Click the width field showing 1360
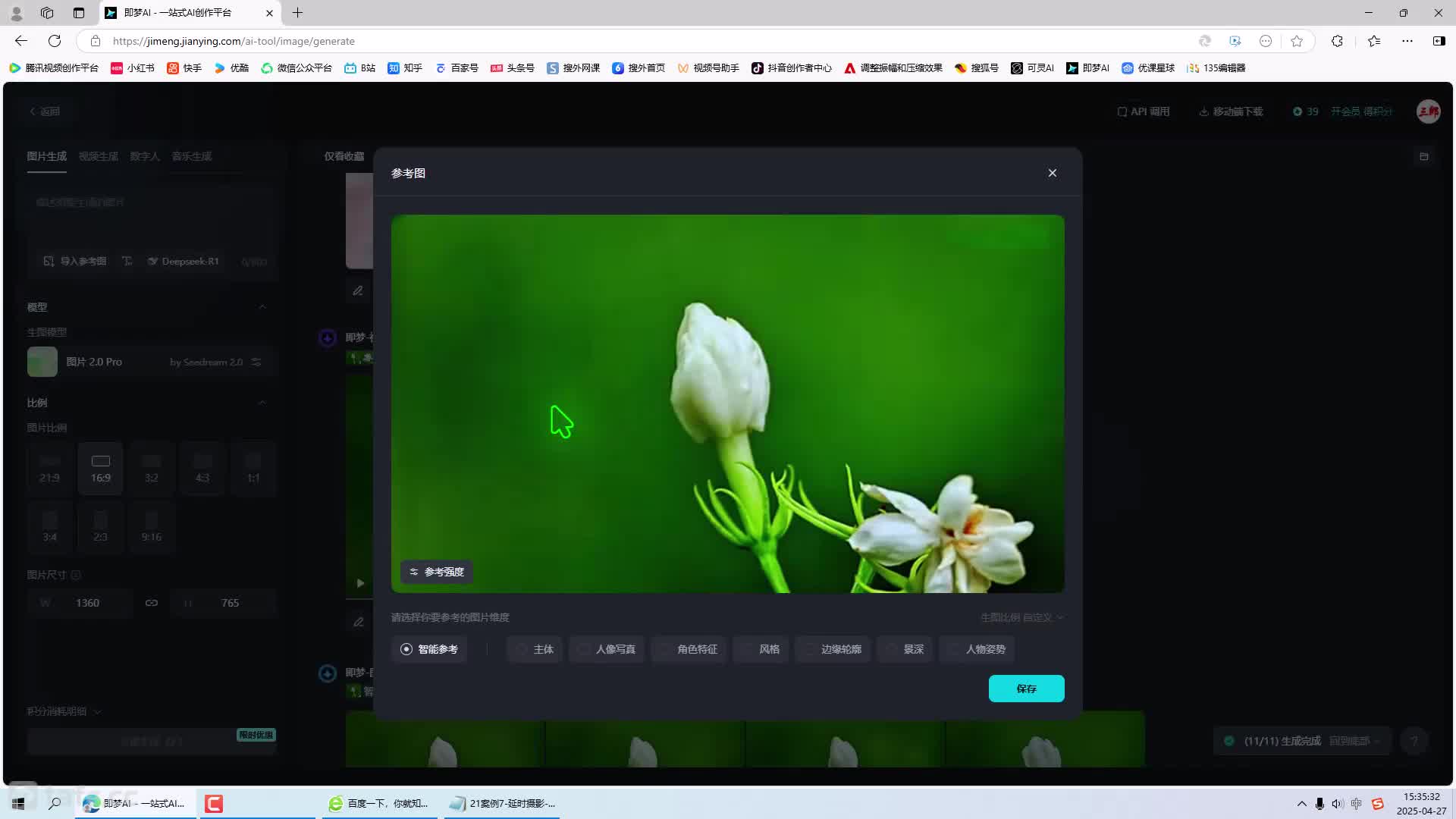This screenshot has height=819, width=1456. [x=81, y=603]
